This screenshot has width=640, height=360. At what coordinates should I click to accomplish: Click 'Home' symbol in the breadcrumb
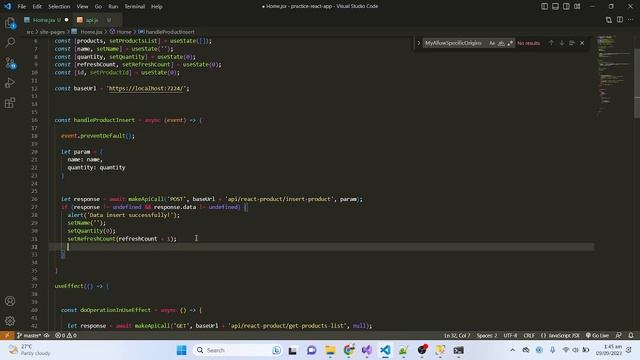coord(124,32)
